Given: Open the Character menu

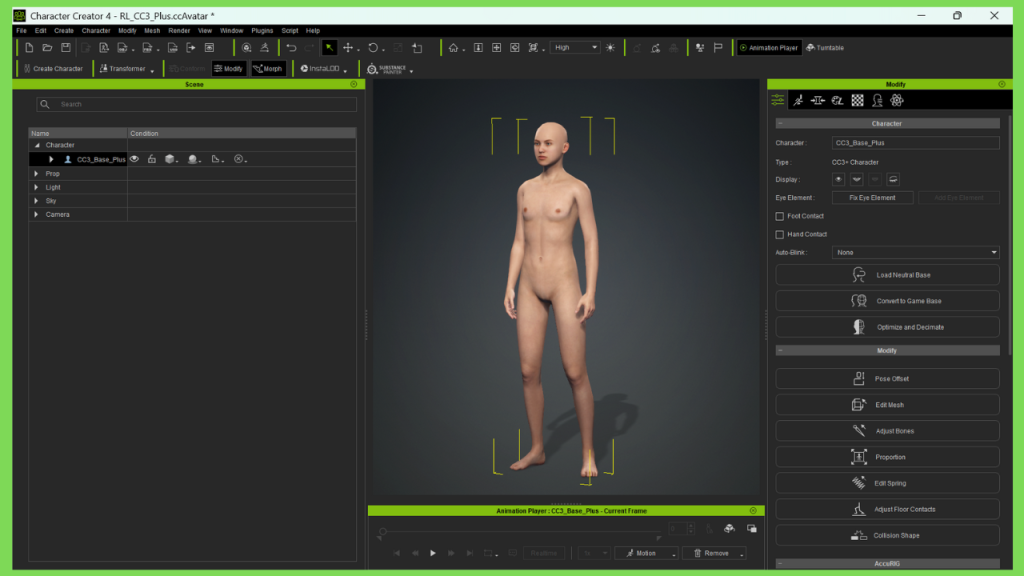Looking at the screenshot, I should [x=96, y=31].
